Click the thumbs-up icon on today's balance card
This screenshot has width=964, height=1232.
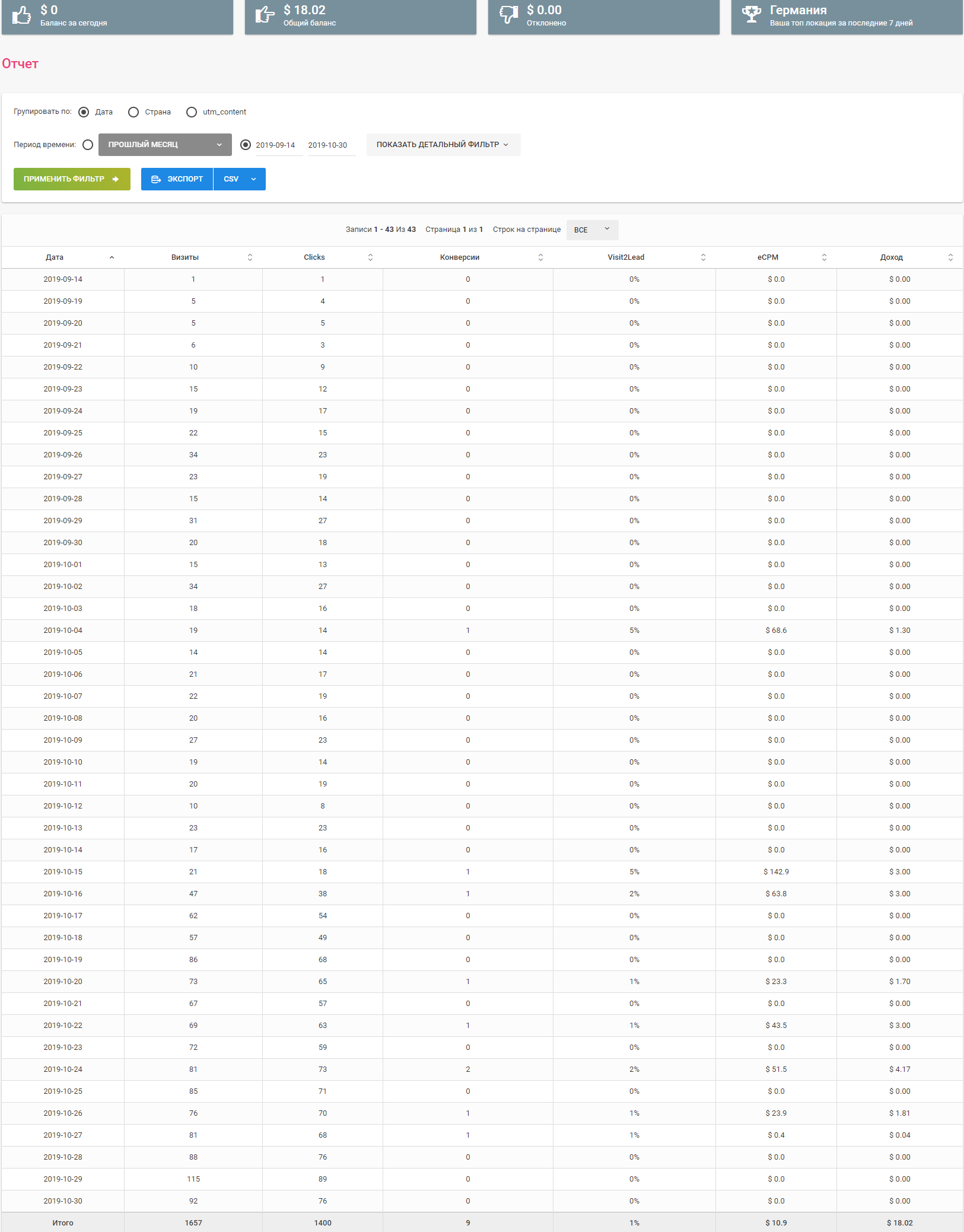point(22,16)
